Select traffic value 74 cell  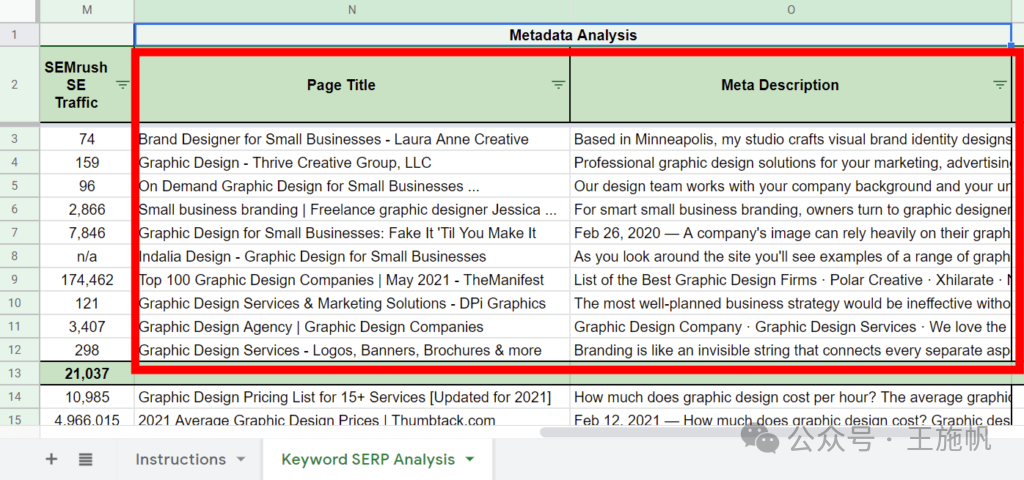87,139
